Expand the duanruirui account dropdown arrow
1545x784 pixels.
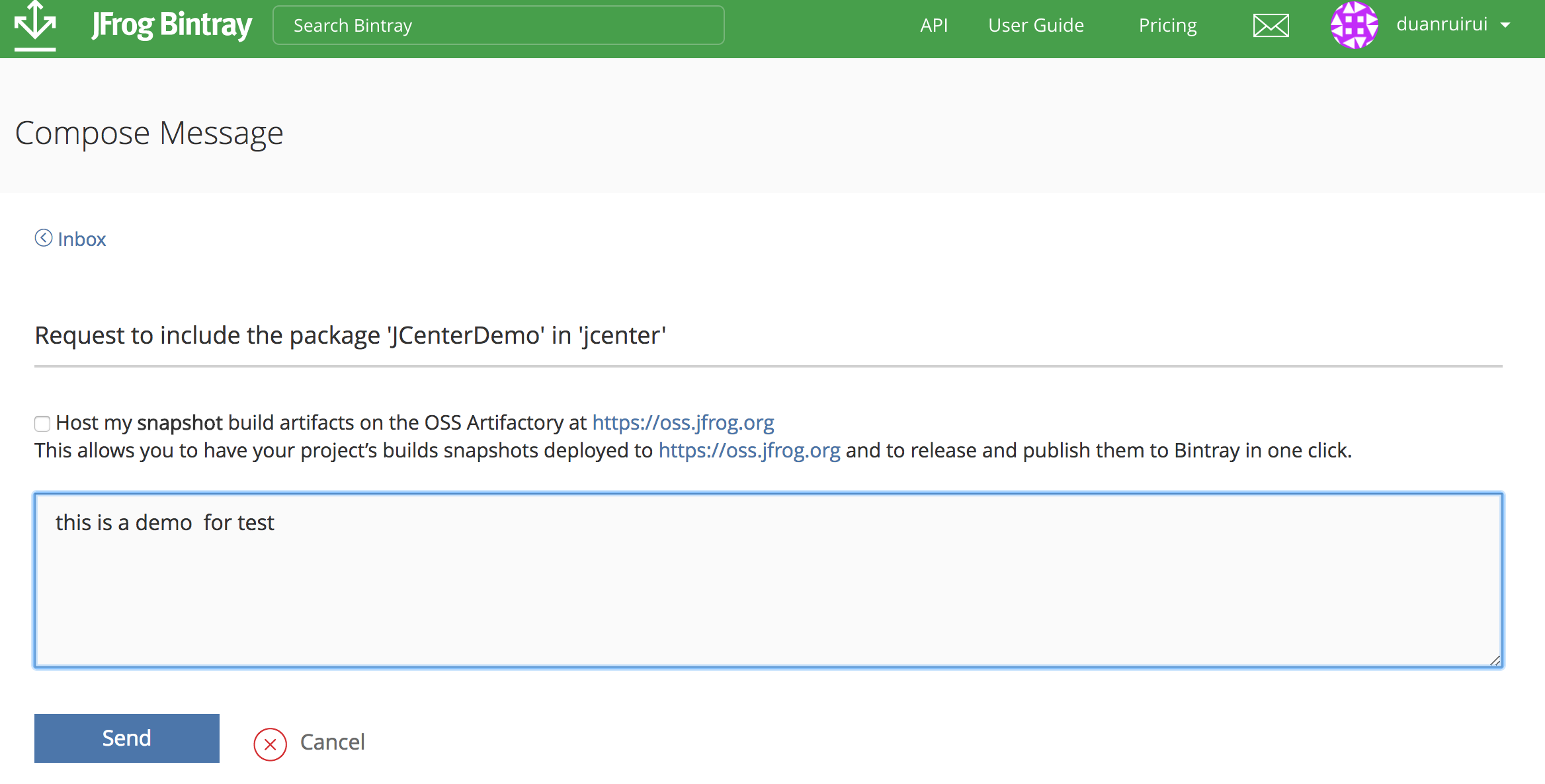click(x=1506, y=25)
